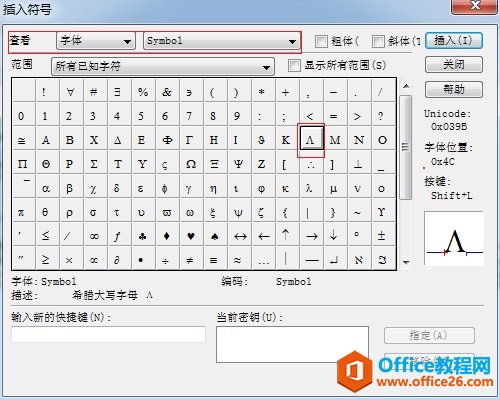Image resolution: width=500 pixels, height=399 pixels.
Task: Click the 指定(A) assign button
Action: click(429, 335)
